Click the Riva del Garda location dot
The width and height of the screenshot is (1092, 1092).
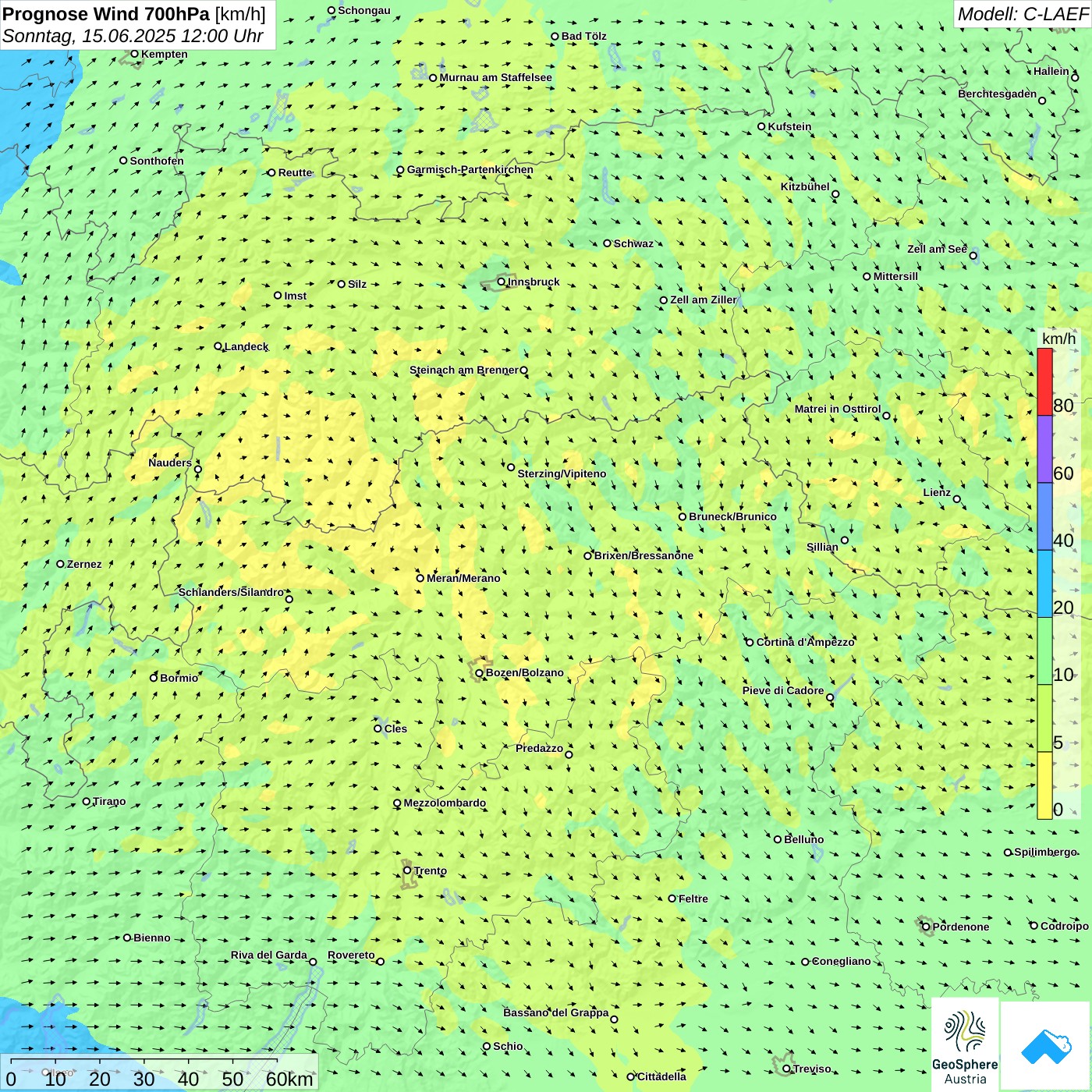pyautogui.click(x=314, y=962)
